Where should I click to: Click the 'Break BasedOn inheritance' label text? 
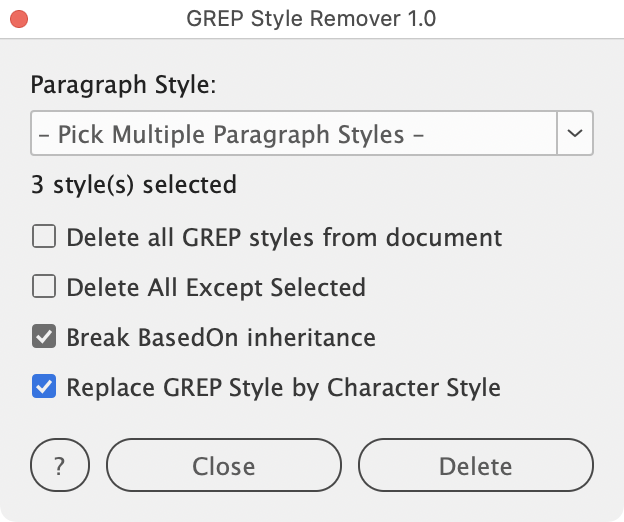point(221,338)
